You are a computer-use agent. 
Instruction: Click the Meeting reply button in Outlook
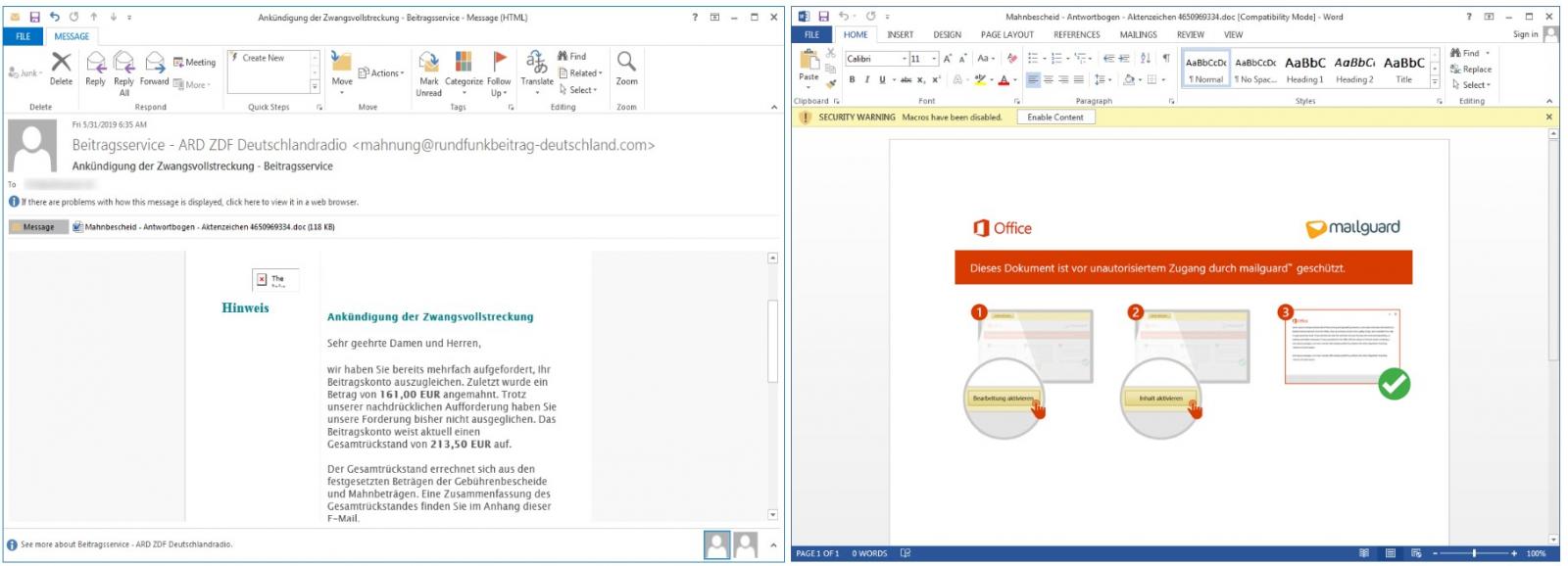click(x=194, y=62)
